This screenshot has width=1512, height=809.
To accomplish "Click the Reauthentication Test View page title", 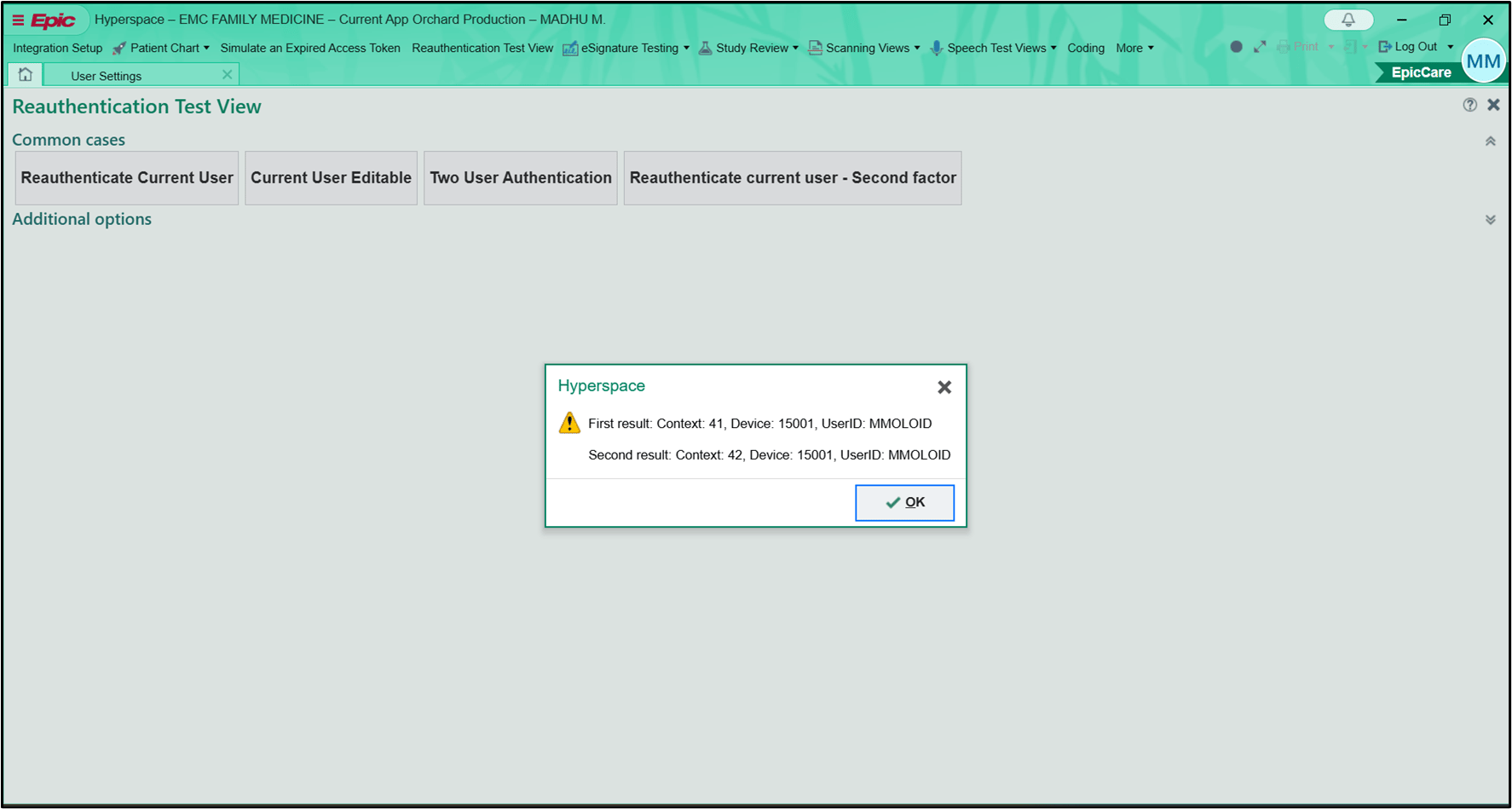I will [x=136, y=107].
